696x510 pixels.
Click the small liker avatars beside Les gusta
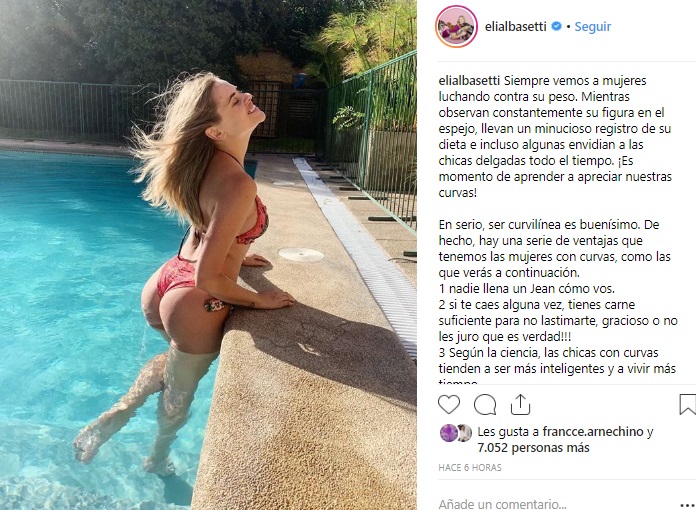pyautogui.click(x=456, y=432)
